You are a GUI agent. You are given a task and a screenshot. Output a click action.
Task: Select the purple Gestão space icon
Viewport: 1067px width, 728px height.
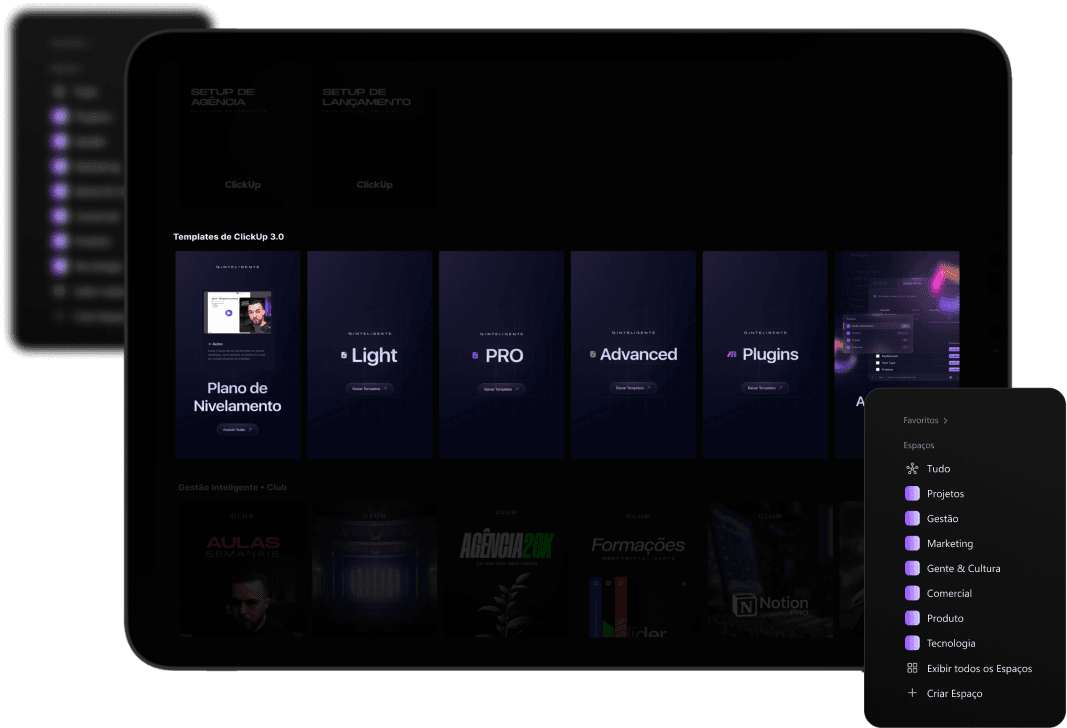point(913,518)
